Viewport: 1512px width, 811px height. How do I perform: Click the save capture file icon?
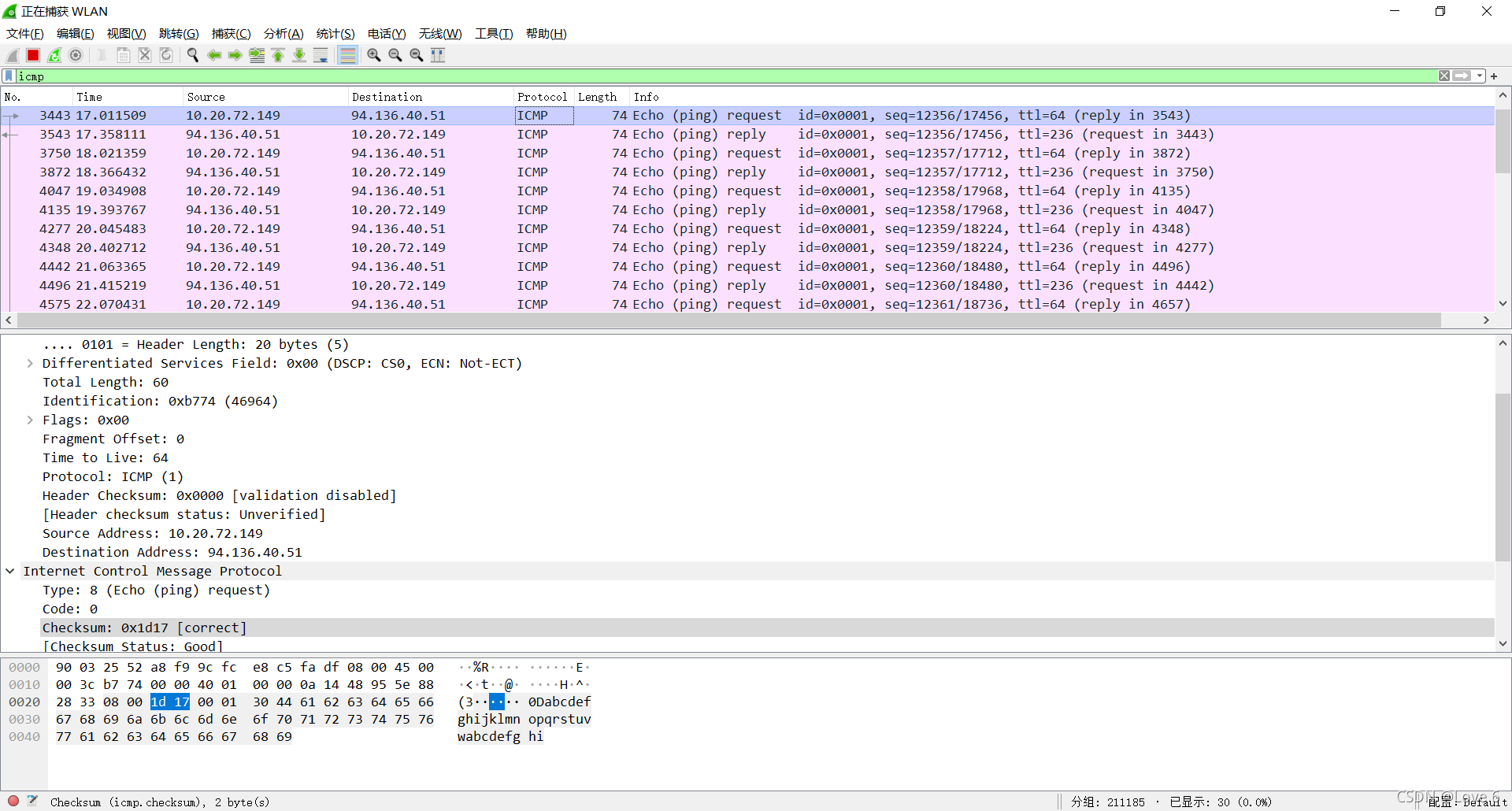point(124,55)
